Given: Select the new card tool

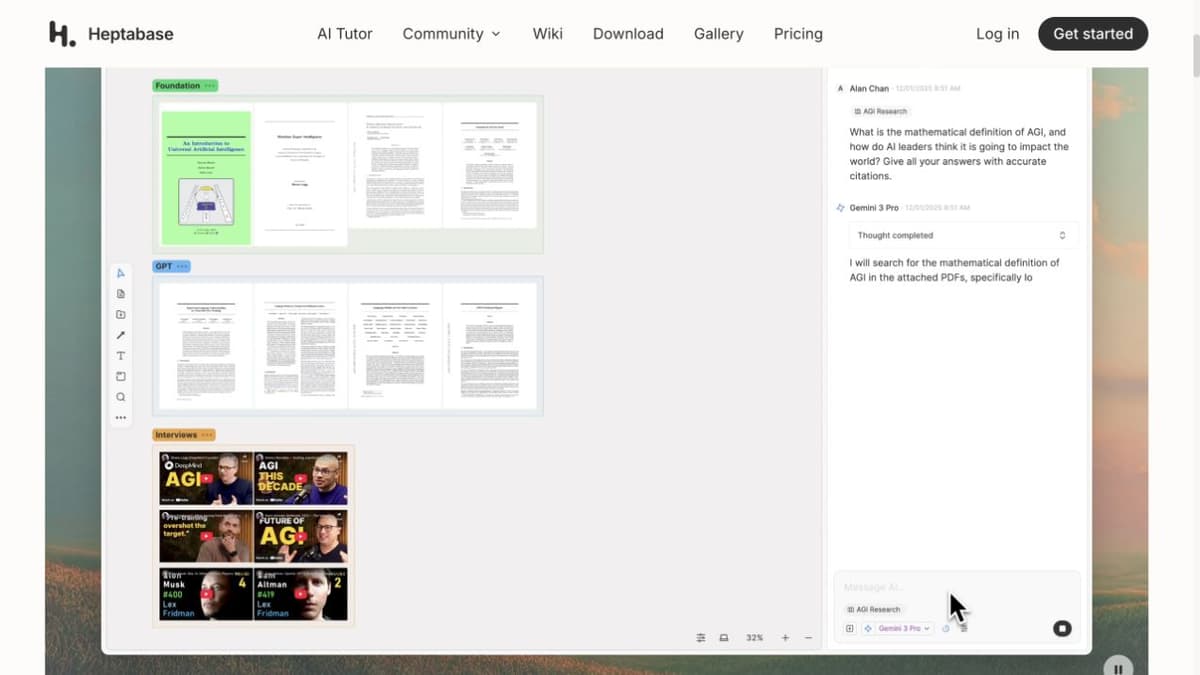Looking at the screenshot, I should coord(121,294).
